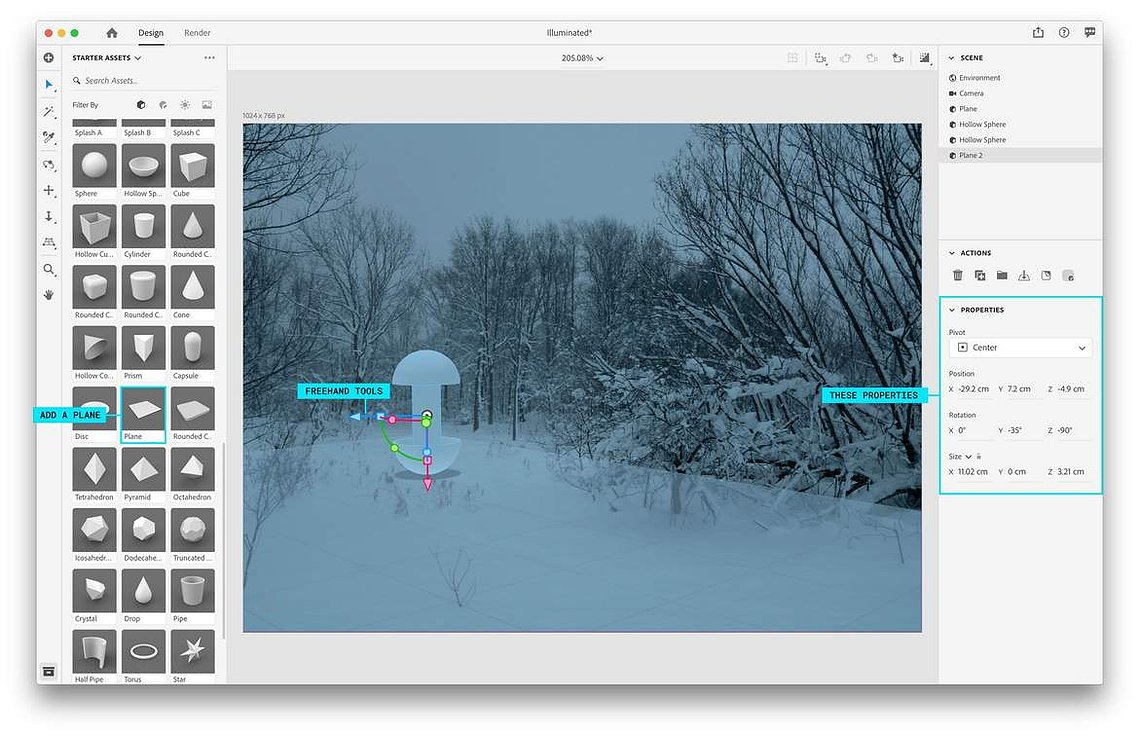Screen dimensions: 1139x736
Task: Select Camera in the Scene list
Action: pyautogui.click(x=1020, y=93)
